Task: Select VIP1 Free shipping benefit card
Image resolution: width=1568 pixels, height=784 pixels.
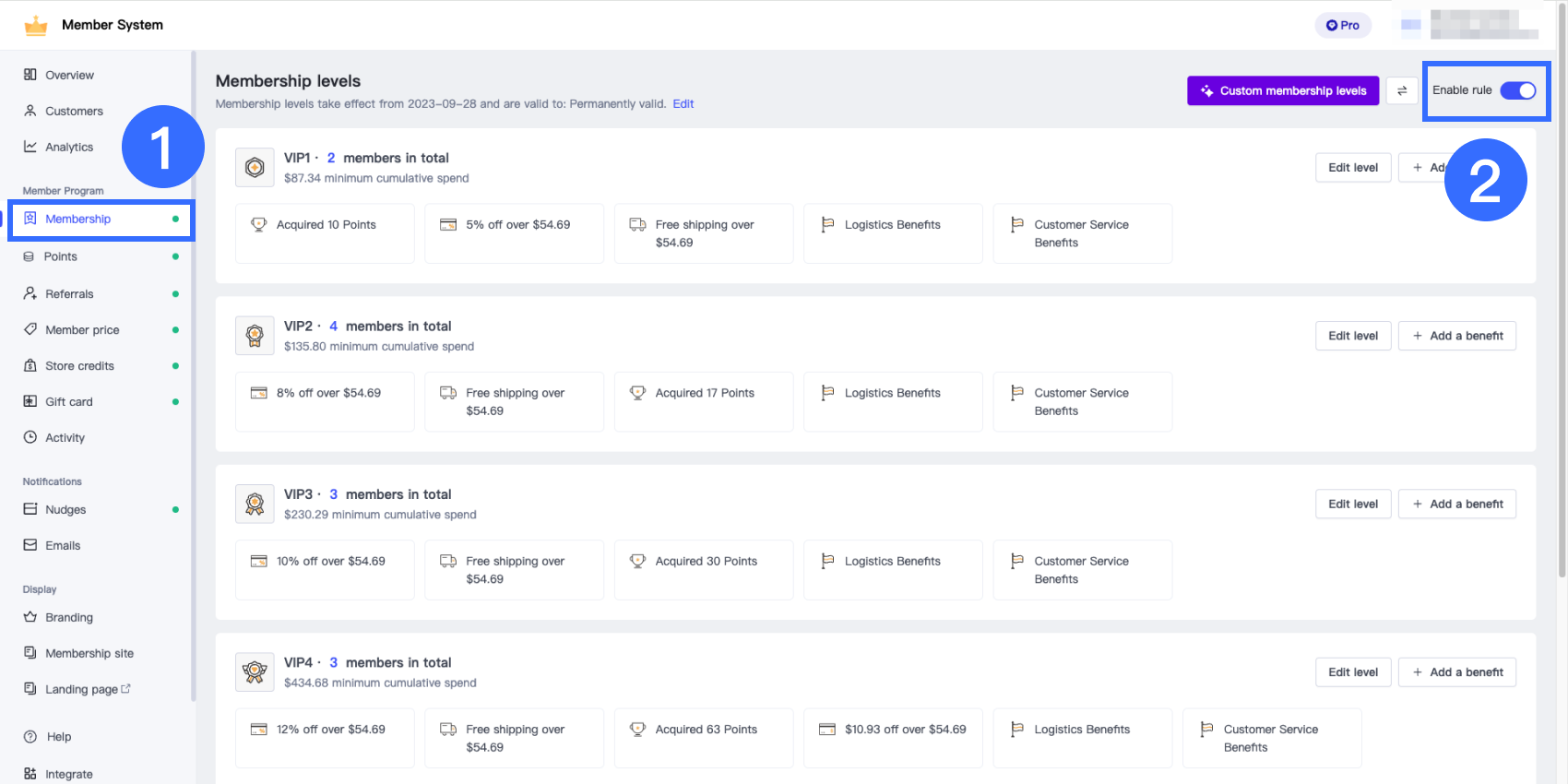Action: click(x=704, y=233)
